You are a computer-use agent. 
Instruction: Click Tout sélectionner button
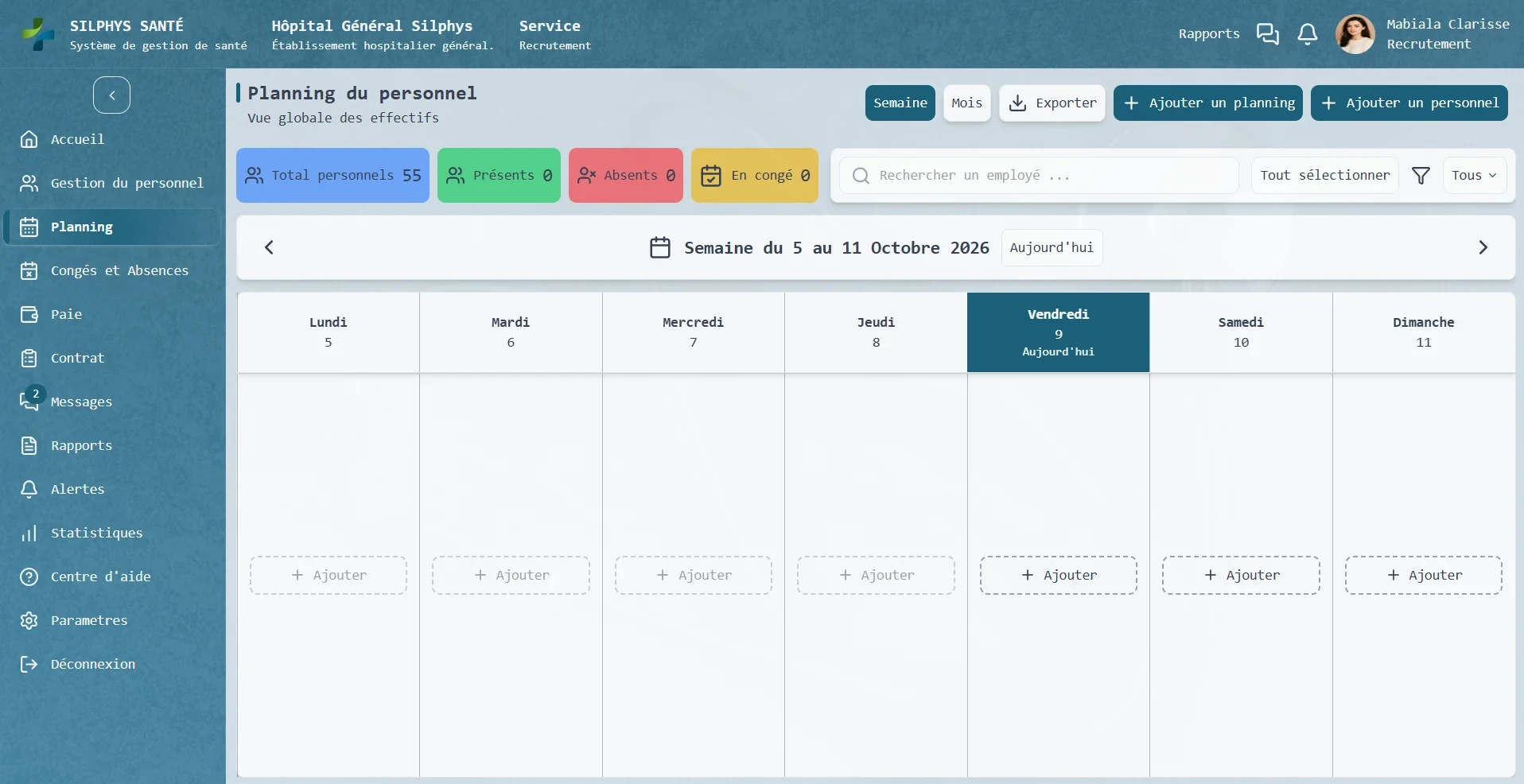click(1324, 175)
